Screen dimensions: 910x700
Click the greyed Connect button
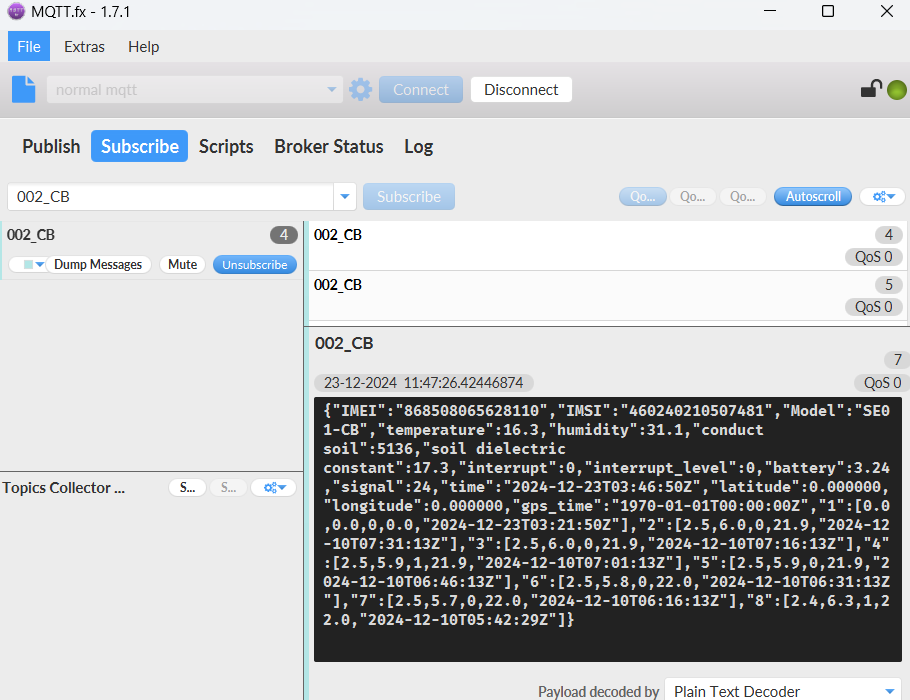pos(421,90)
